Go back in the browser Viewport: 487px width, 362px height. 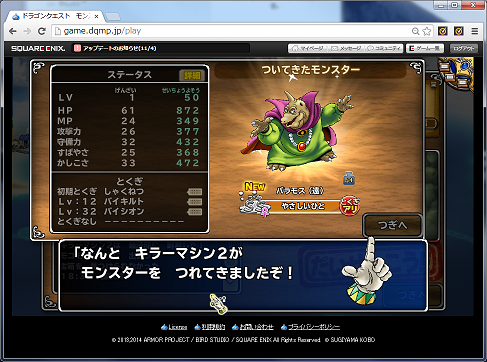[13, 31]
